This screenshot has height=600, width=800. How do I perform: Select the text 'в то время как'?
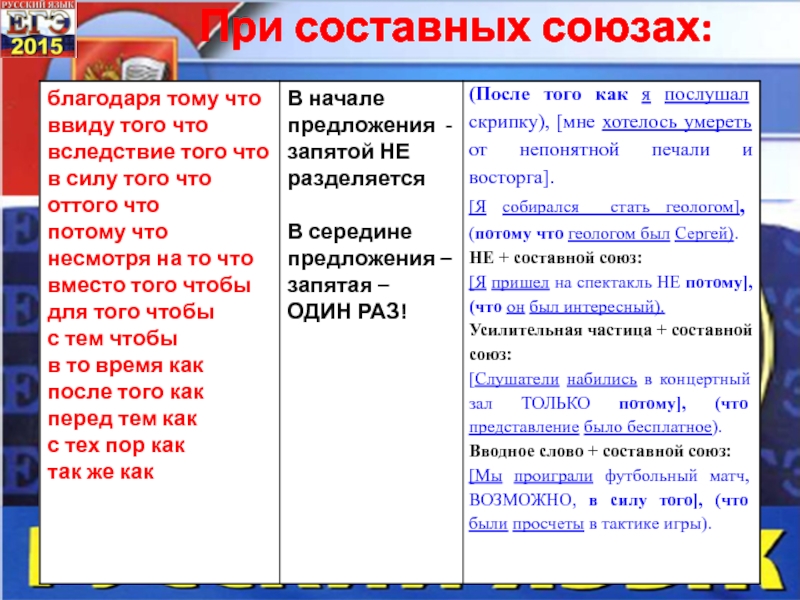tap(126, 365)
